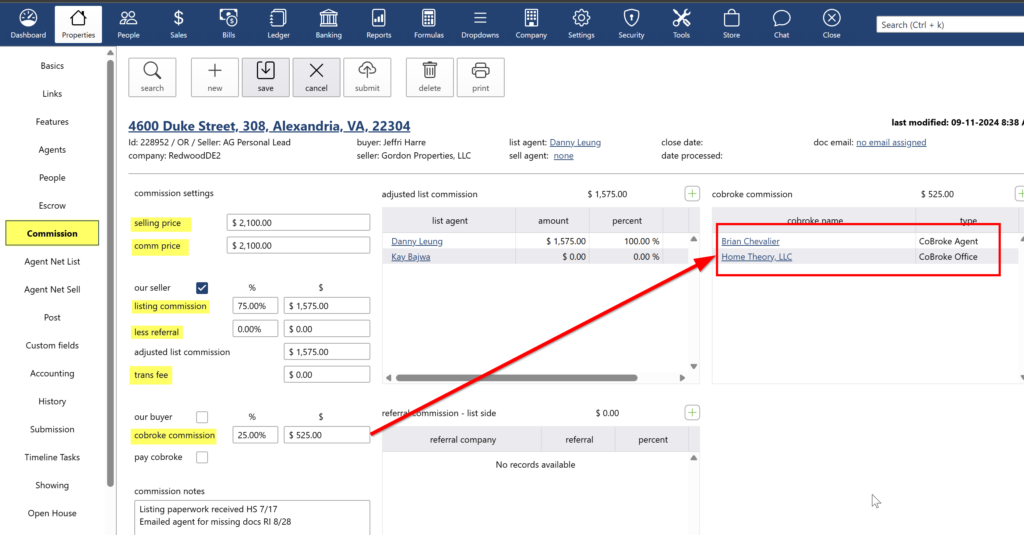
Task: Click the cobroke commission dollar field
Action: 327,435
